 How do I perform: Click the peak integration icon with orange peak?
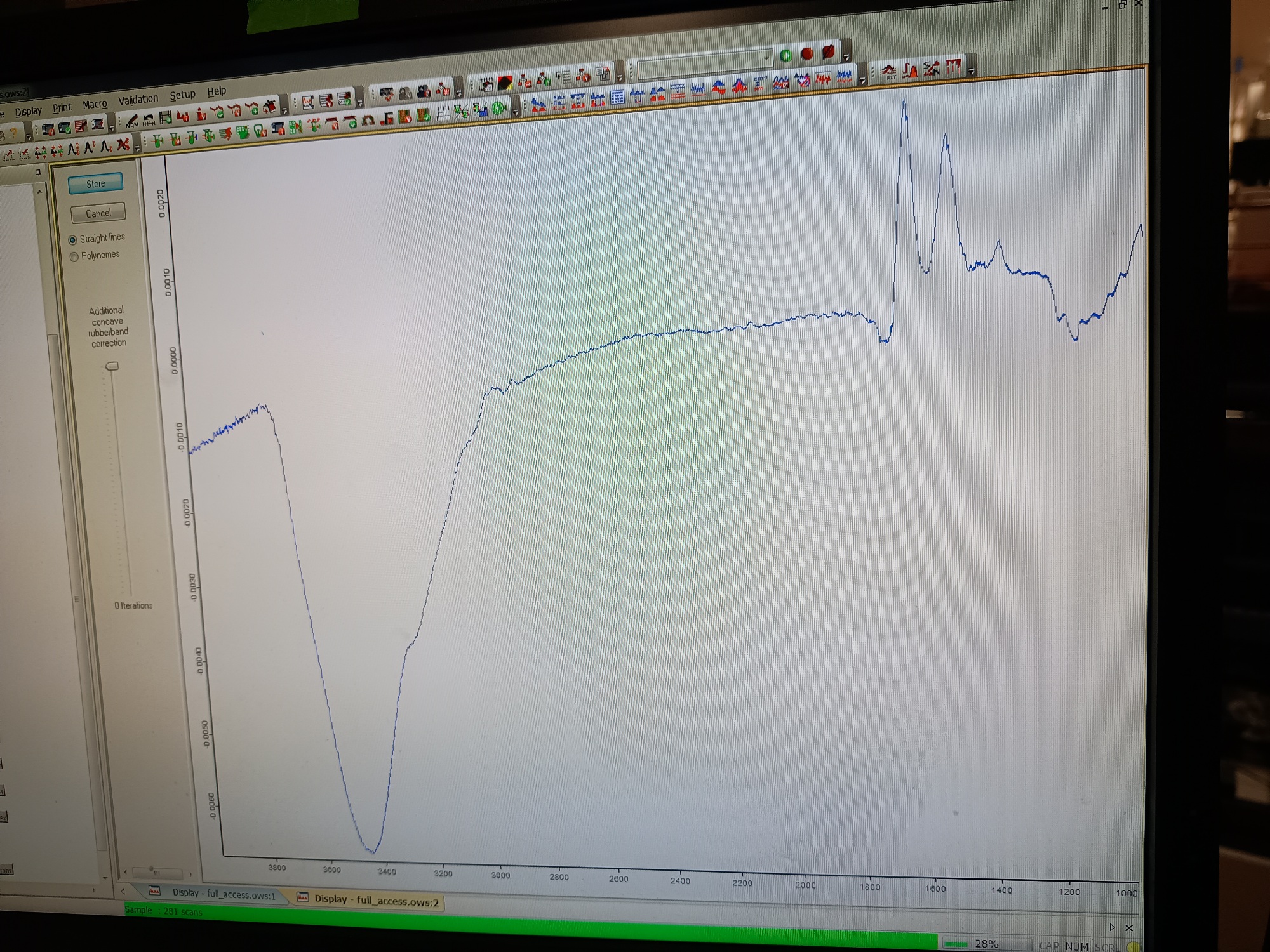(x=910, y=71)
